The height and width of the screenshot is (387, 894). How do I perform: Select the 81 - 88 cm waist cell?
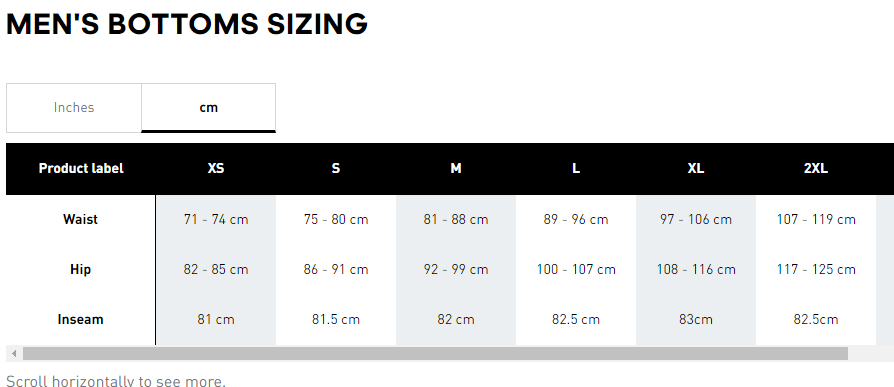456,219
